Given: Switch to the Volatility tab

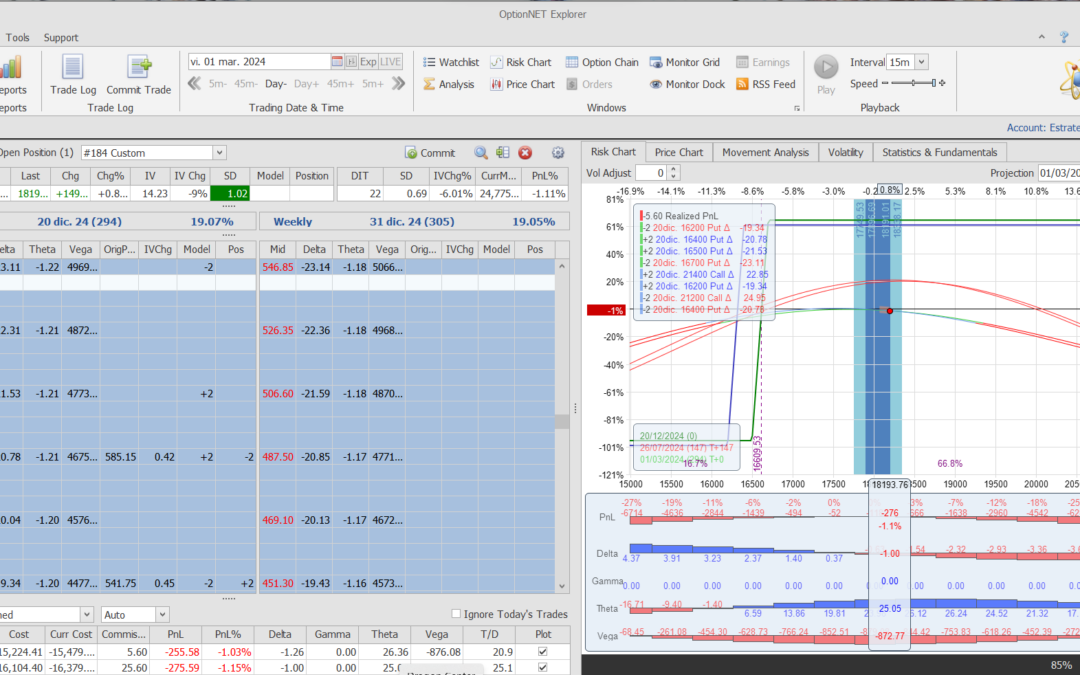Looking at the screenshot, I should pyautogui.click(x=845, y=152).
